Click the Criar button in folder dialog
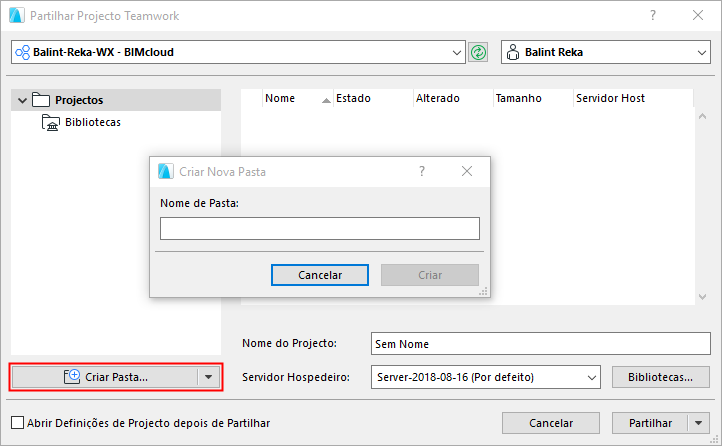 pyautogui.click(x=430, y=275)
